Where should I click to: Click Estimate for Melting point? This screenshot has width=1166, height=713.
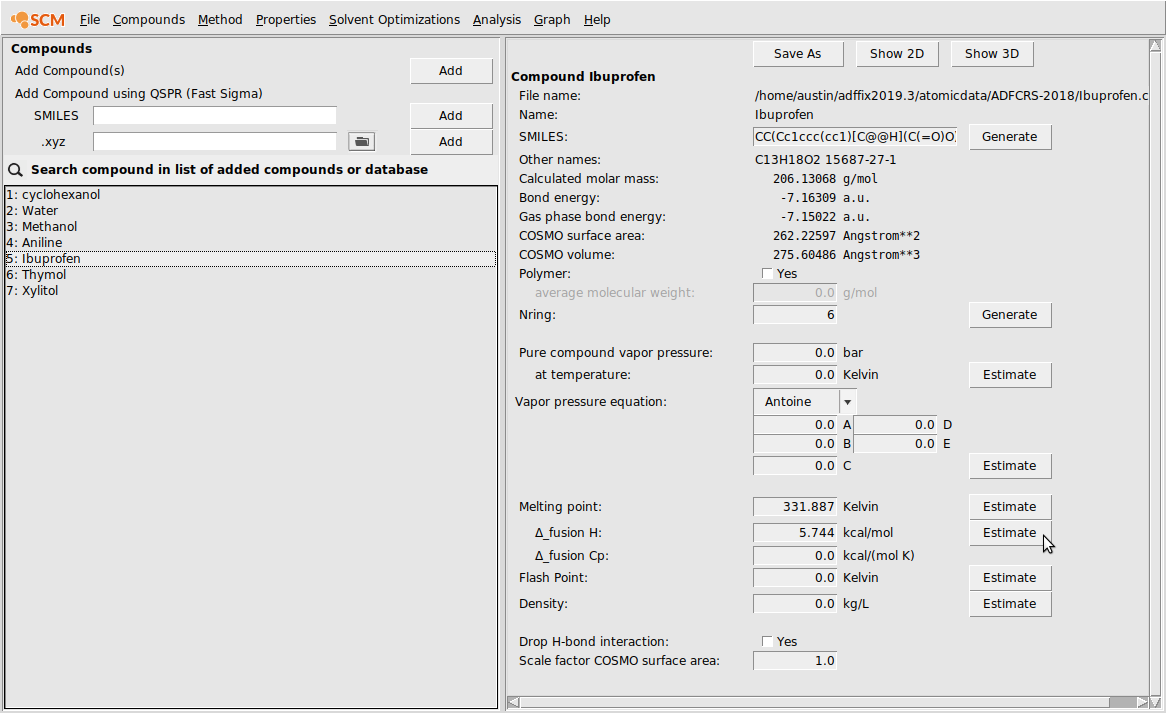click(x=1009, y=506)
